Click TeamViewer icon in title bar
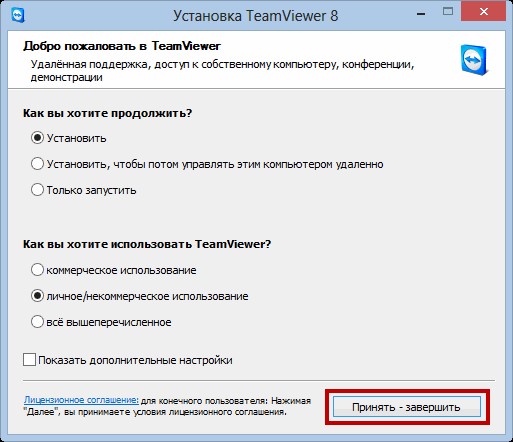Image resolution: width=513 pixels, height=442 pixels. pyautogui.click(x=17, y=15)
